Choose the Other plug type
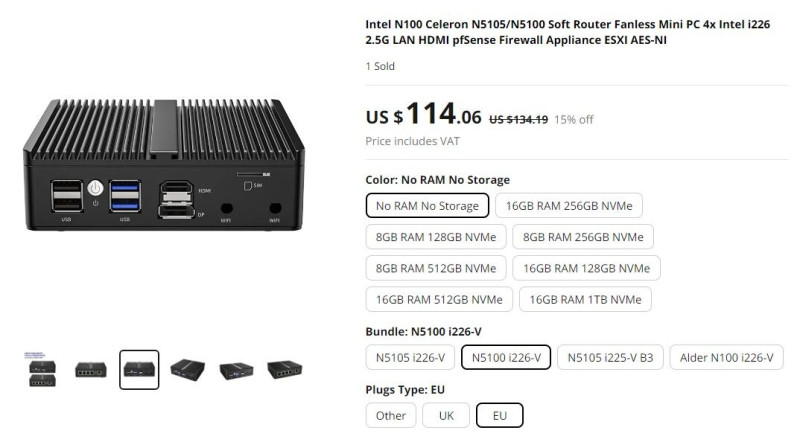Screen dimensions: 800x442 click(391, 415)
